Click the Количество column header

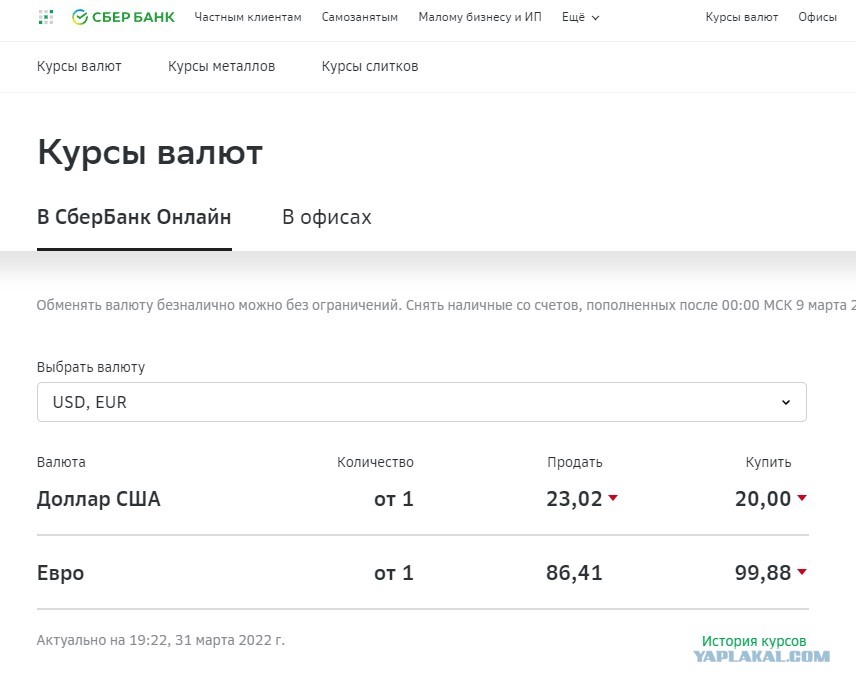(x=375, y=462)
